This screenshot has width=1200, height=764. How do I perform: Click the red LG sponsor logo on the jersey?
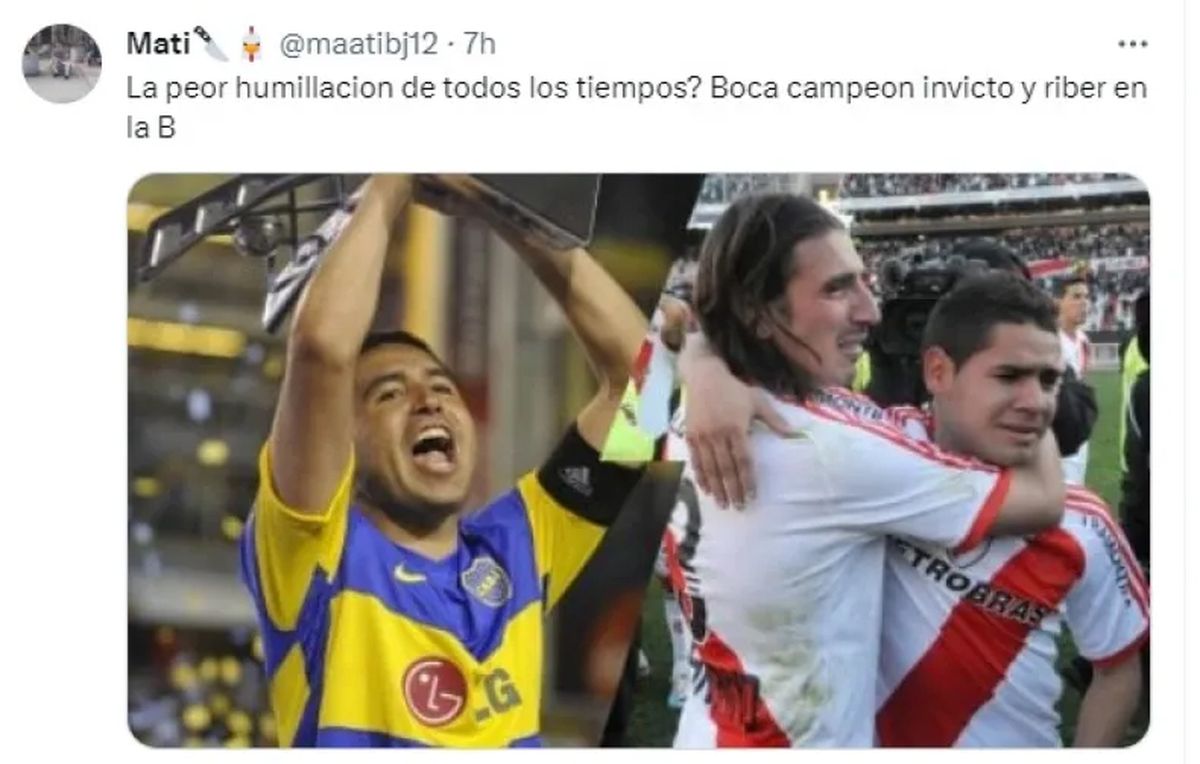tap(434, 691)
